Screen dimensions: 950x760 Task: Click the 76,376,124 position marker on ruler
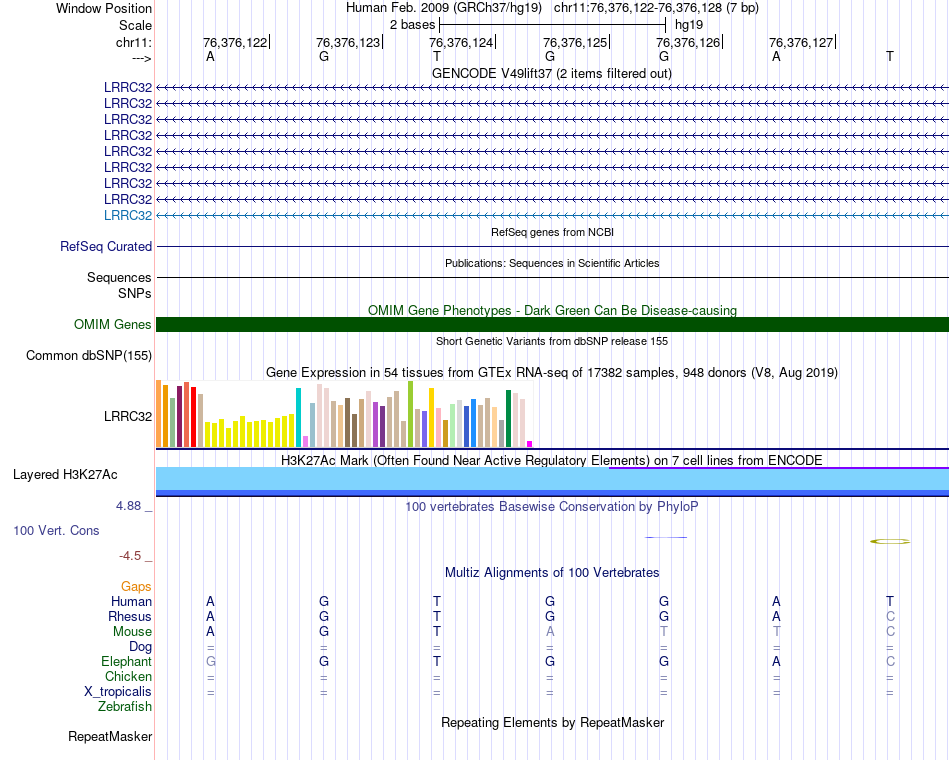[x=462, y=42]
